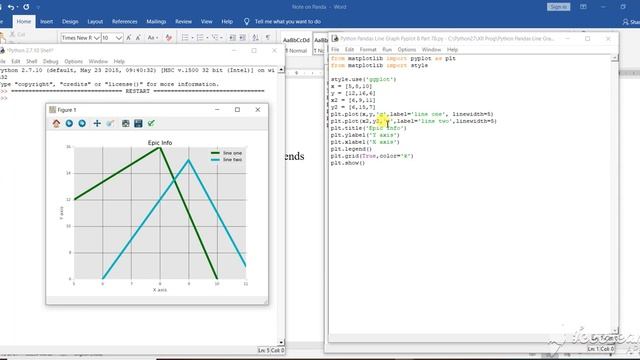Open the green check figure options icon
Screen dimensions: 640x360
click(151, 123)
